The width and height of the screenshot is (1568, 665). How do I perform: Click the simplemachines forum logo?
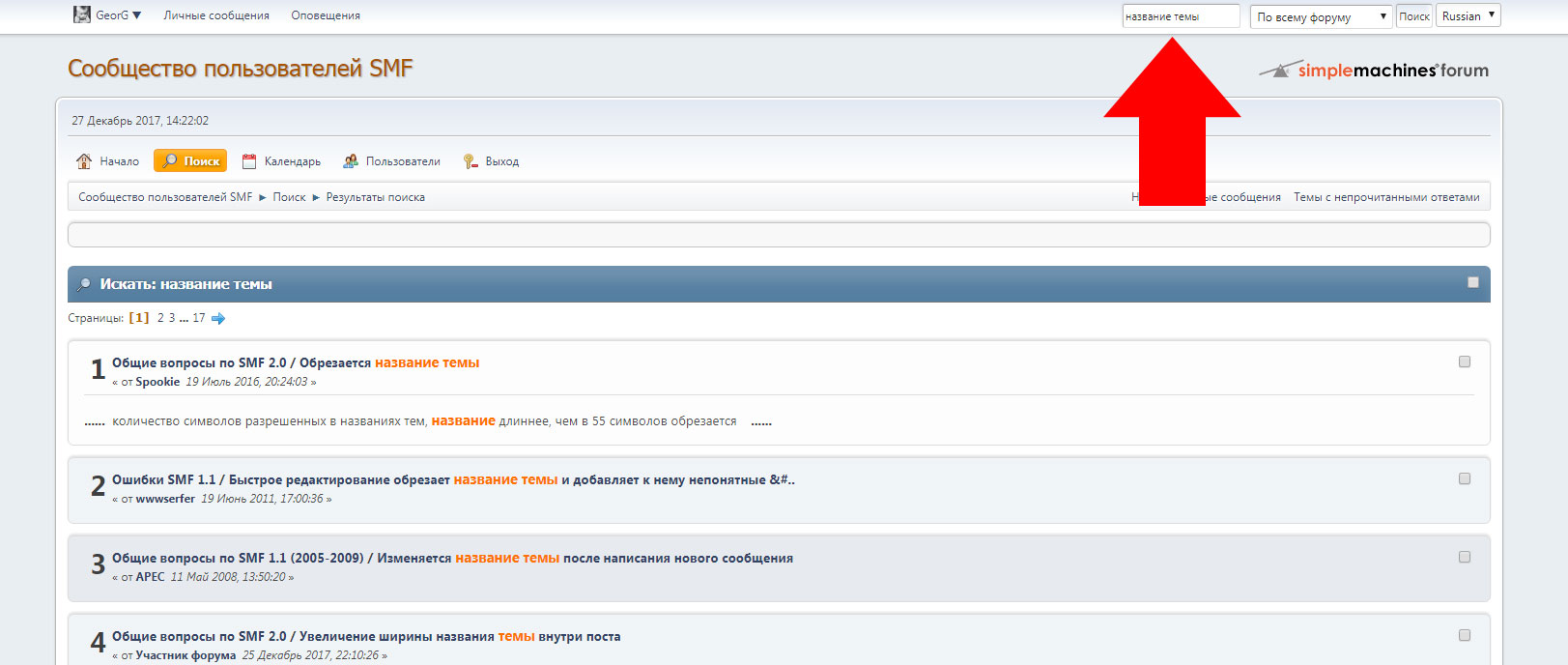[x=1374, y=70]
